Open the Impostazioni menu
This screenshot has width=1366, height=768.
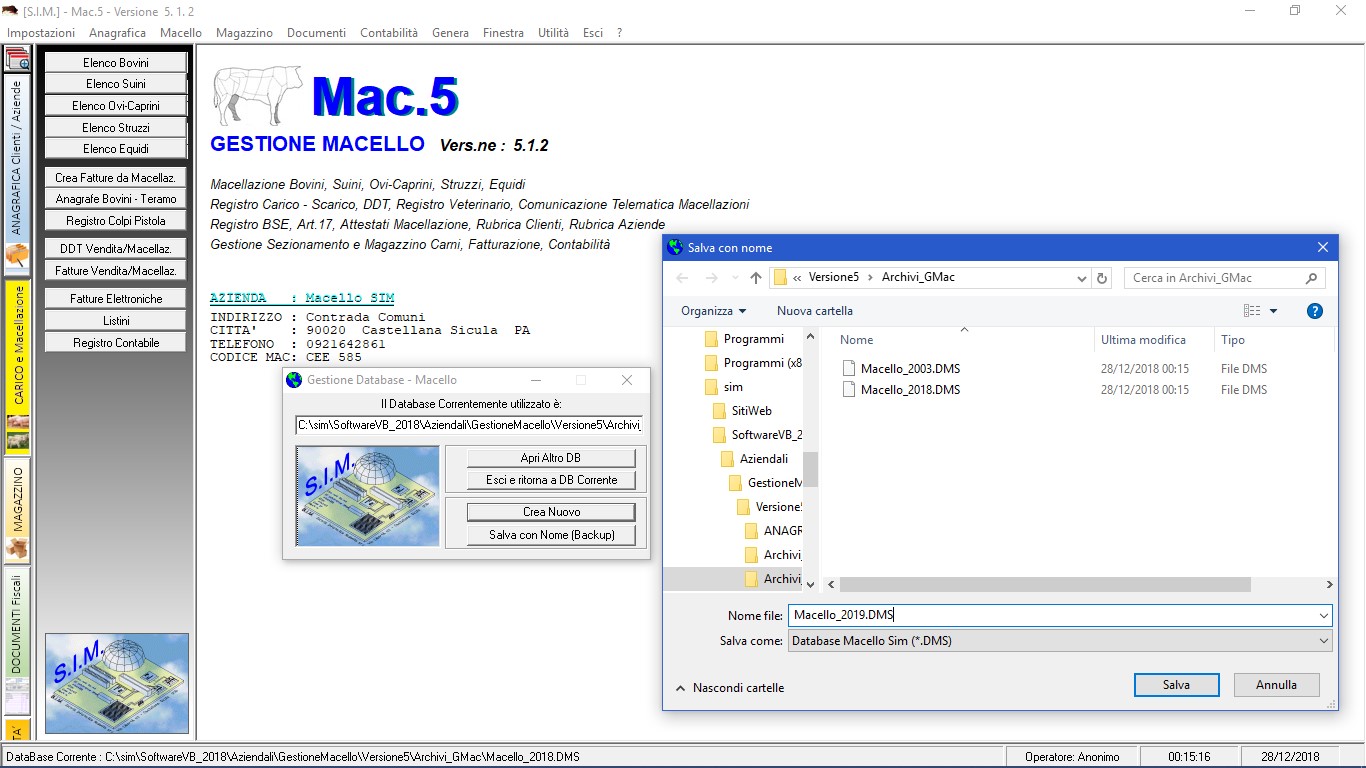pyautogui.click(x=41, y=33)
